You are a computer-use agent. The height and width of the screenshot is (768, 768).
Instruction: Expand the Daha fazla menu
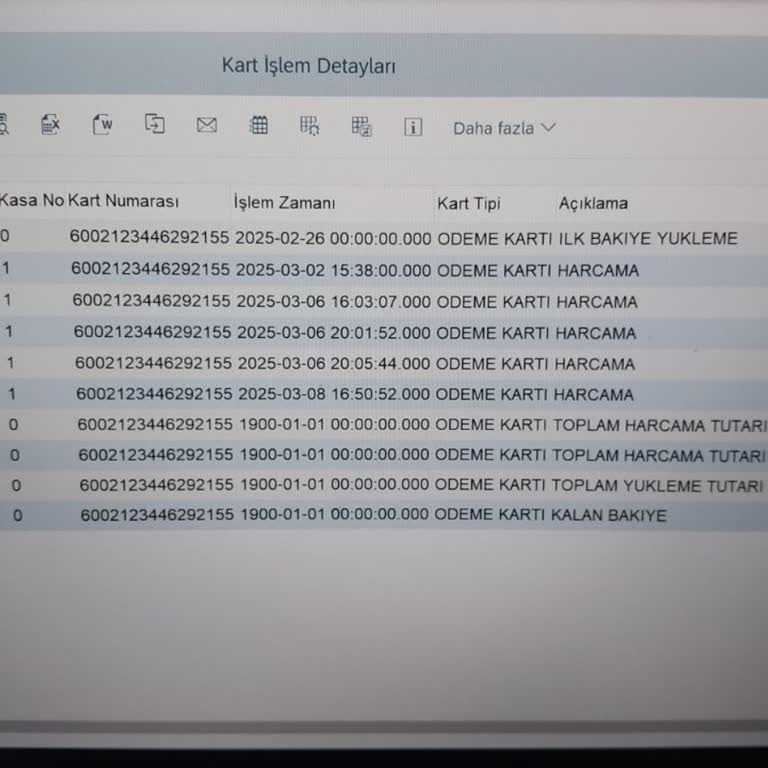point(504,128)
